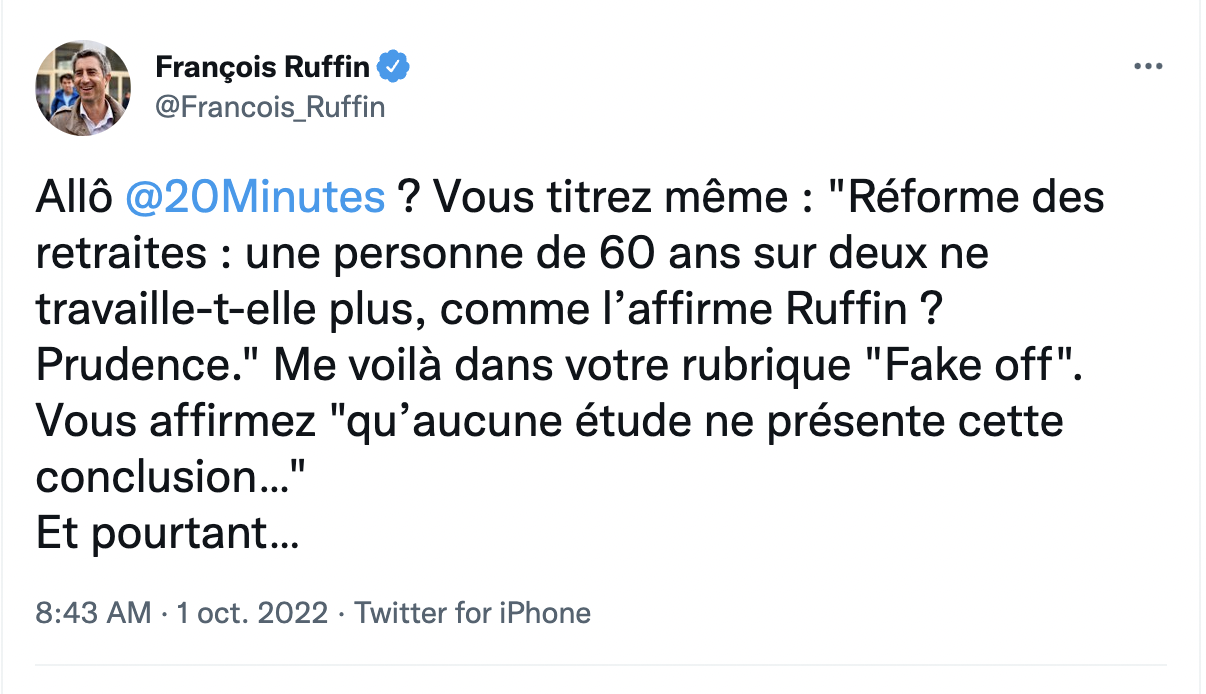Click the "1 oct. 2022" date
Image resolution: width=1206 pixels, height=694 pixels.
tap(252, 612)
